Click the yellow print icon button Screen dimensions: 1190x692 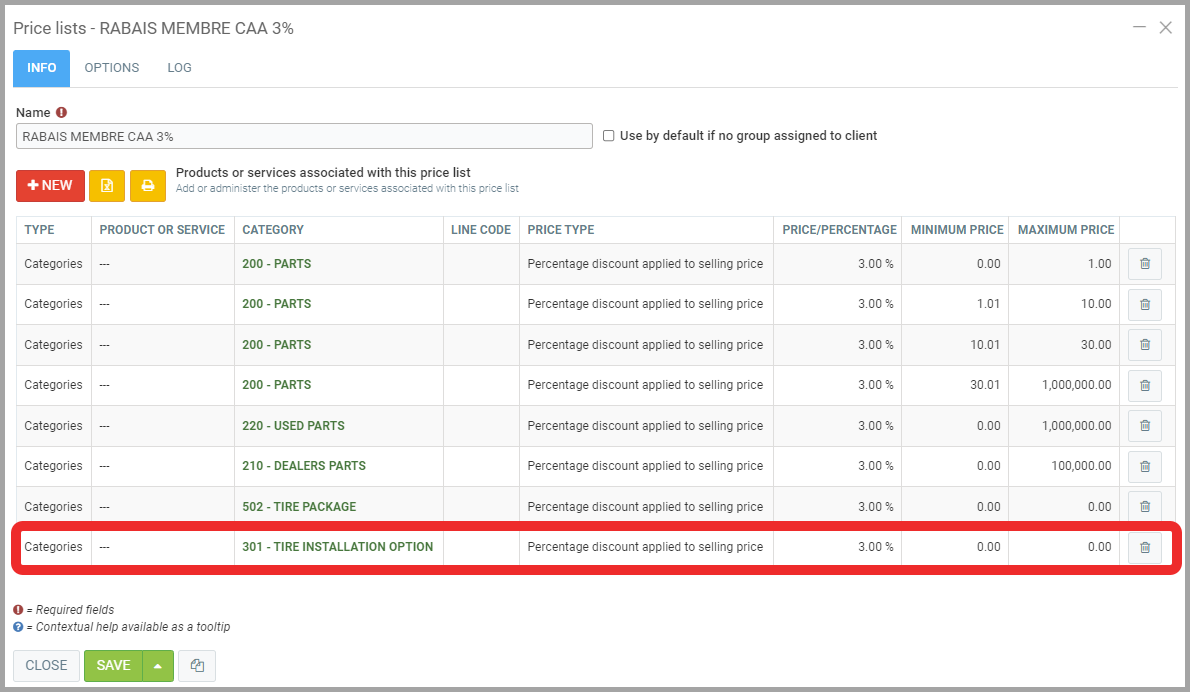pyautogui.click(x=148, y=185)
